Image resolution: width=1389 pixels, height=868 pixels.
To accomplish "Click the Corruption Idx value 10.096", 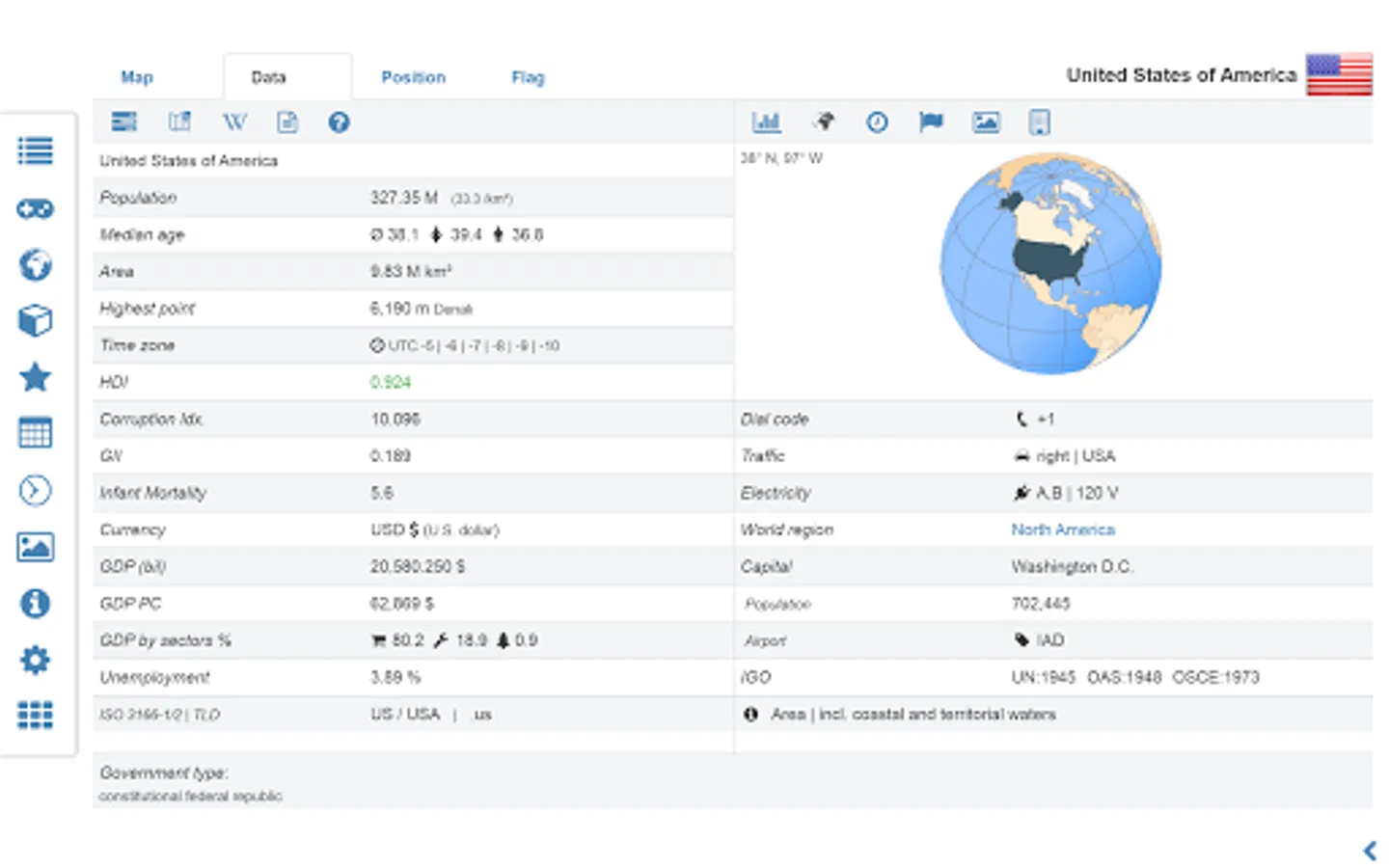I will (395, 420).
